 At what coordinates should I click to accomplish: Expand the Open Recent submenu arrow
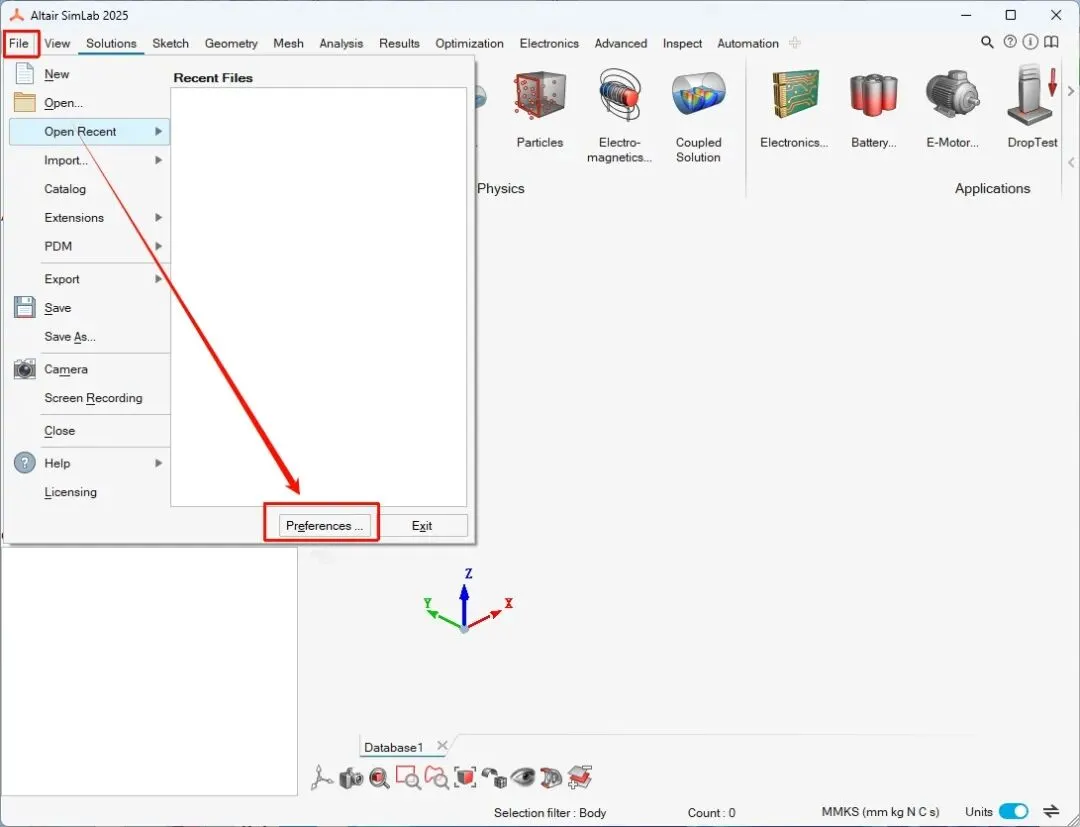pos(158,131)
